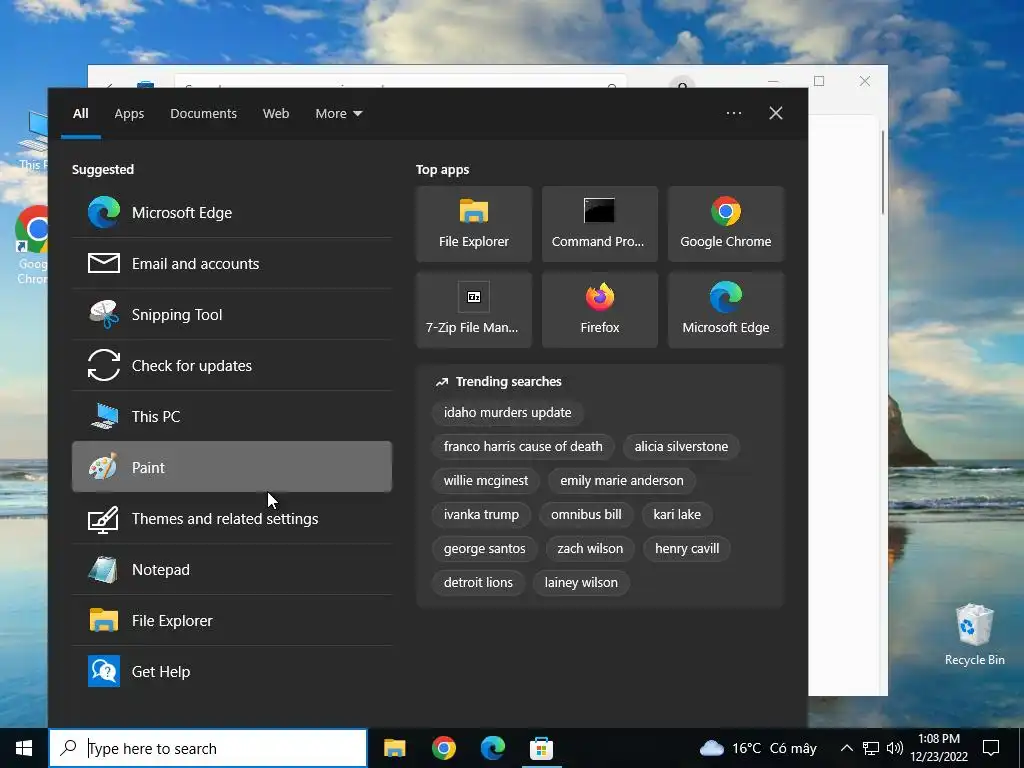
Task: Select Check for updates suggestion
Action: coord(232,365)
